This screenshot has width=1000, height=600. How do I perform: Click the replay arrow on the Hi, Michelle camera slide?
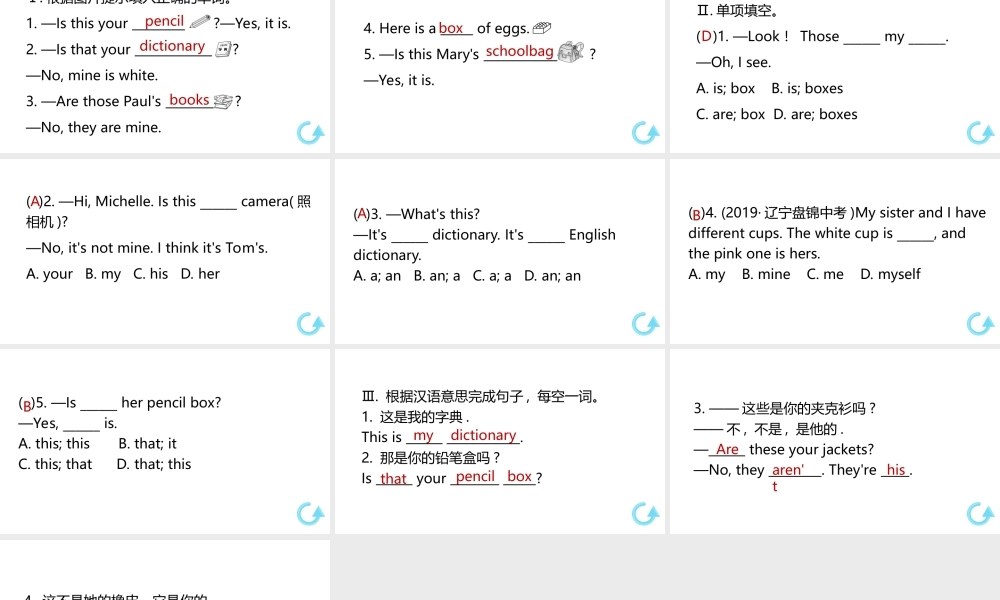coord(311,324)
